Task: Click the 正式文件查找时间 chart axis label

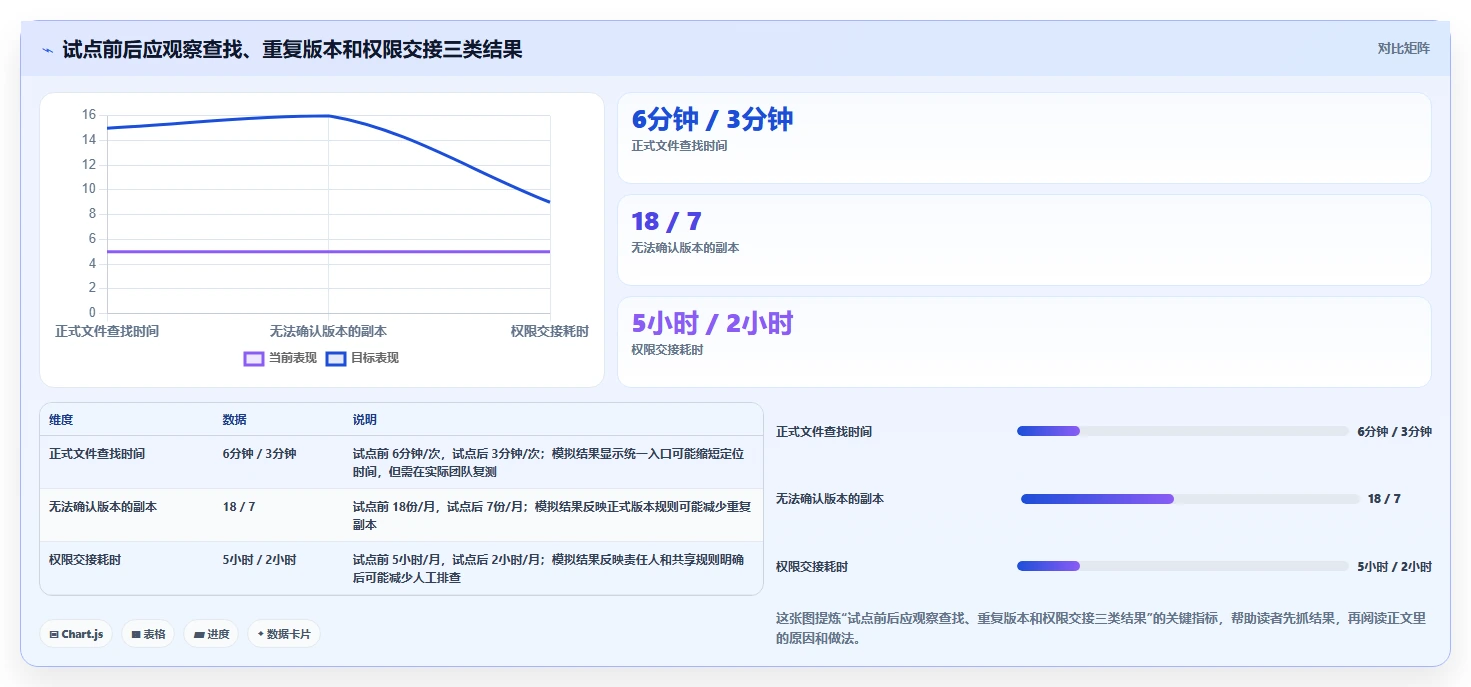Action: coord(107,331)
